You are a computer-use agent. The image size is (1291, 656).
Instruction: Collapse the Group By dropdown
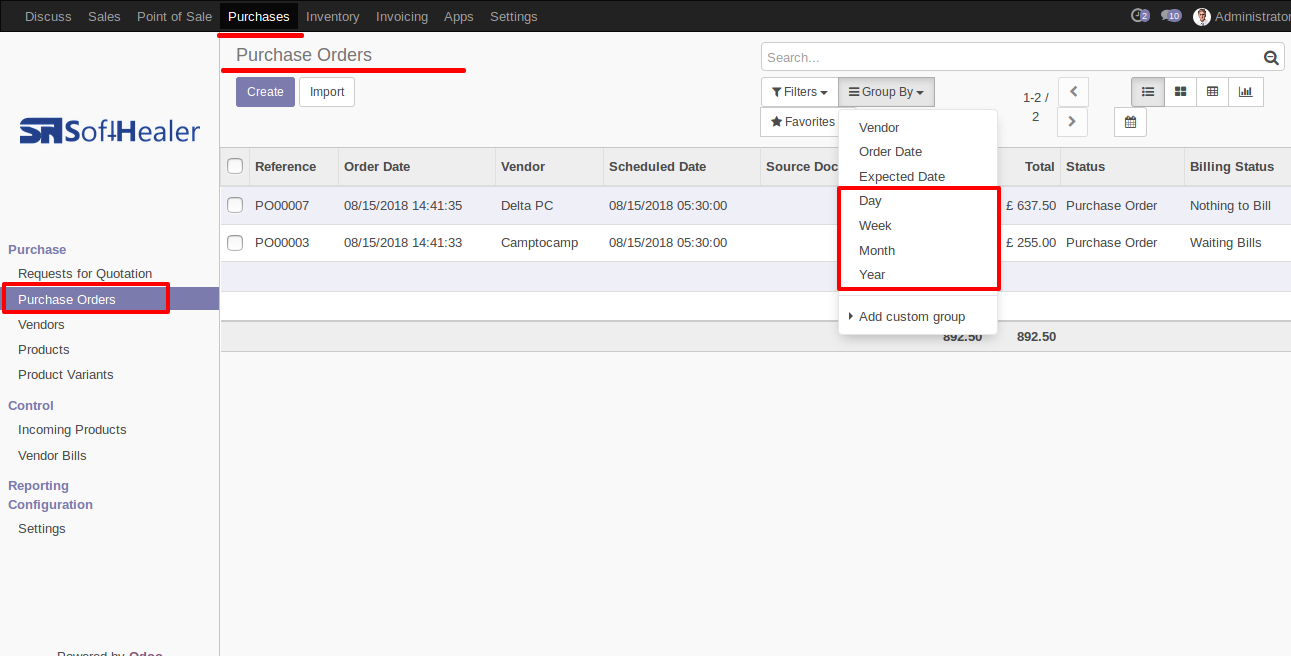[886, 92]
